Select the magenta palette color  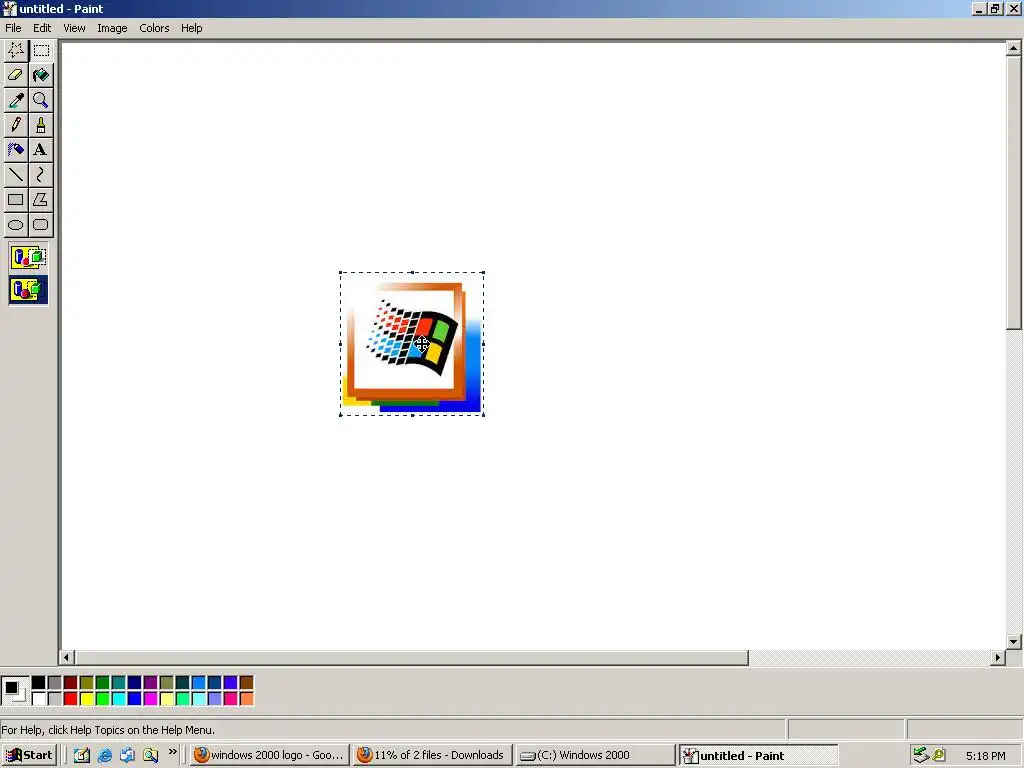point(150,699)
